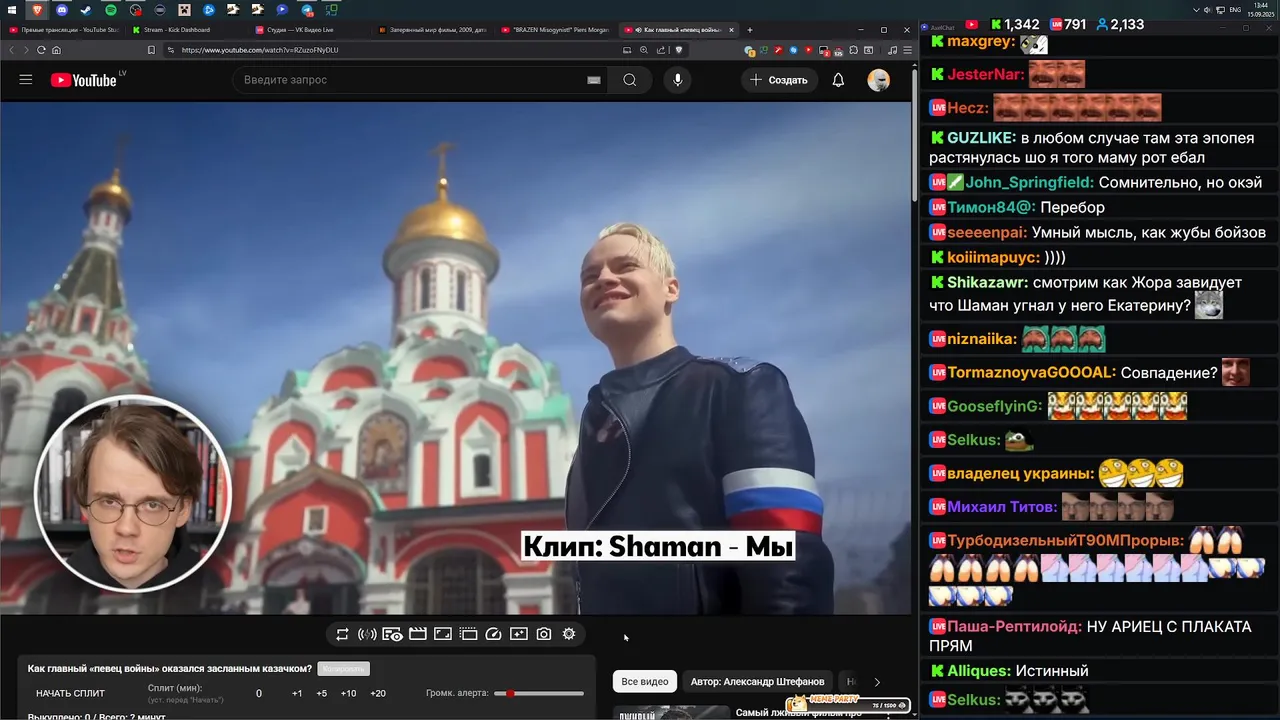Image resolution: width=1280 pixels, height=720 pixels.
Task: Click chat username Alliques
Action: [980, 670]
